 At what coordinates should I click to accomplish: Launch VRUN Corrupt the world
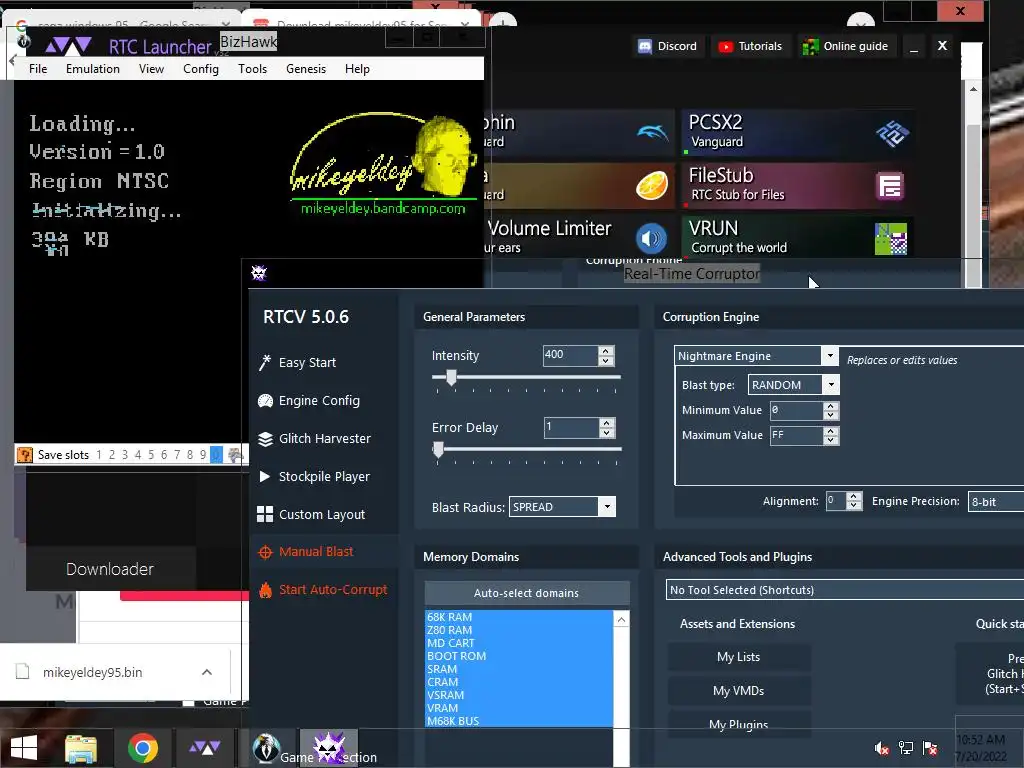797,238
